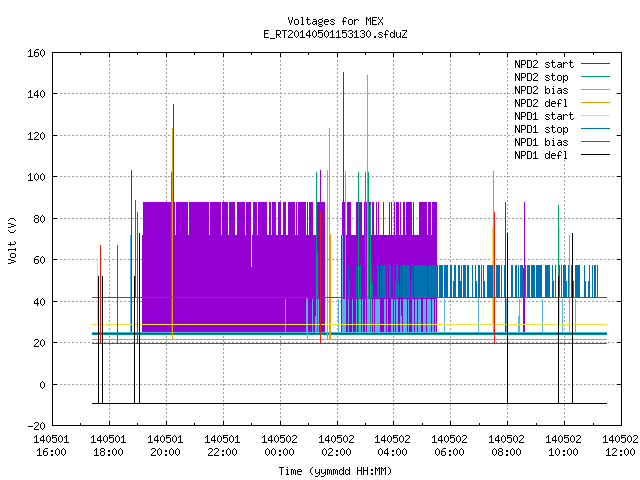Click the '140501 22:00' time tick label
The image size is (640, 480).
(x=222, y=446)
